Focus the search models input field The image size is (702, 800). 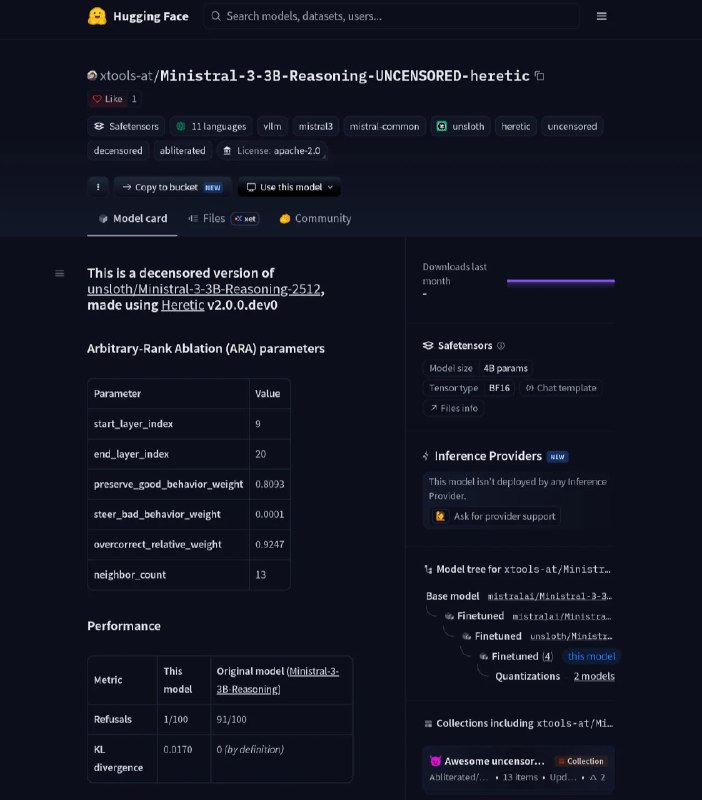coord(391,16)
